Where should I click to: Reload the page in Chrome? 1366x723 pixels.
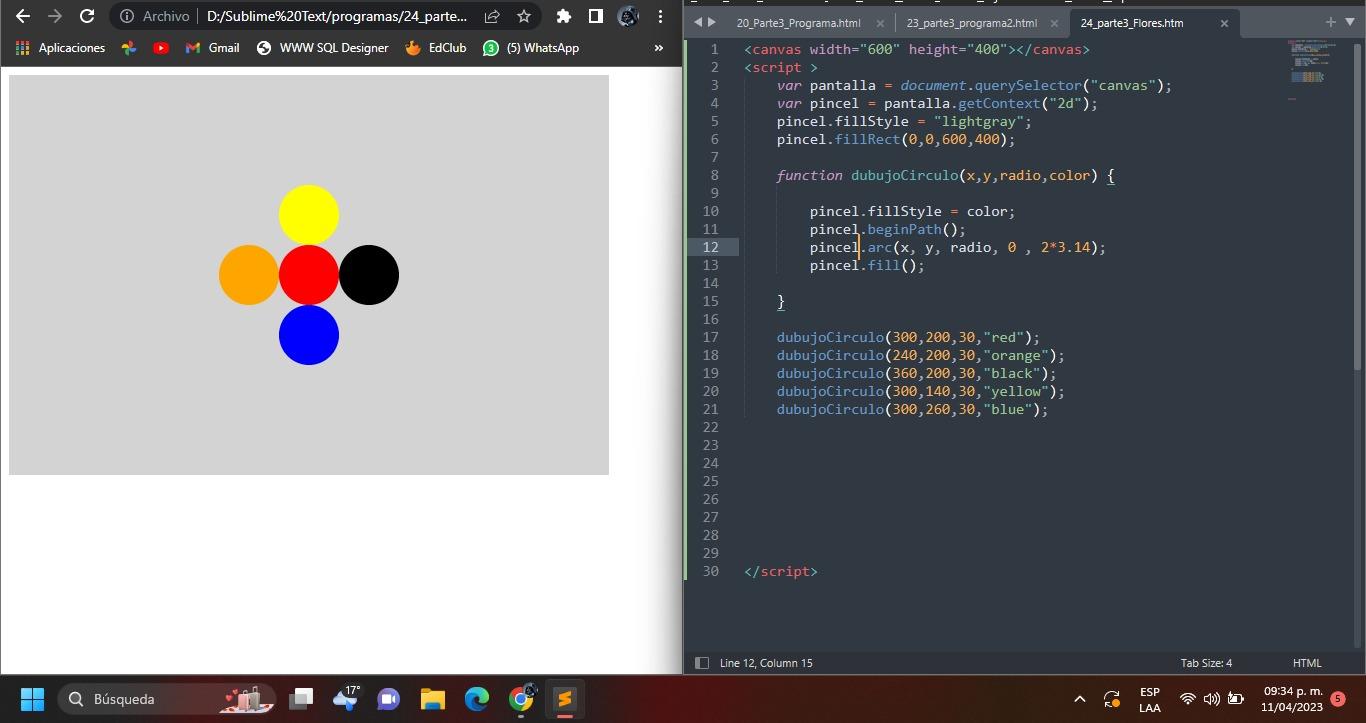coord(87,16)
